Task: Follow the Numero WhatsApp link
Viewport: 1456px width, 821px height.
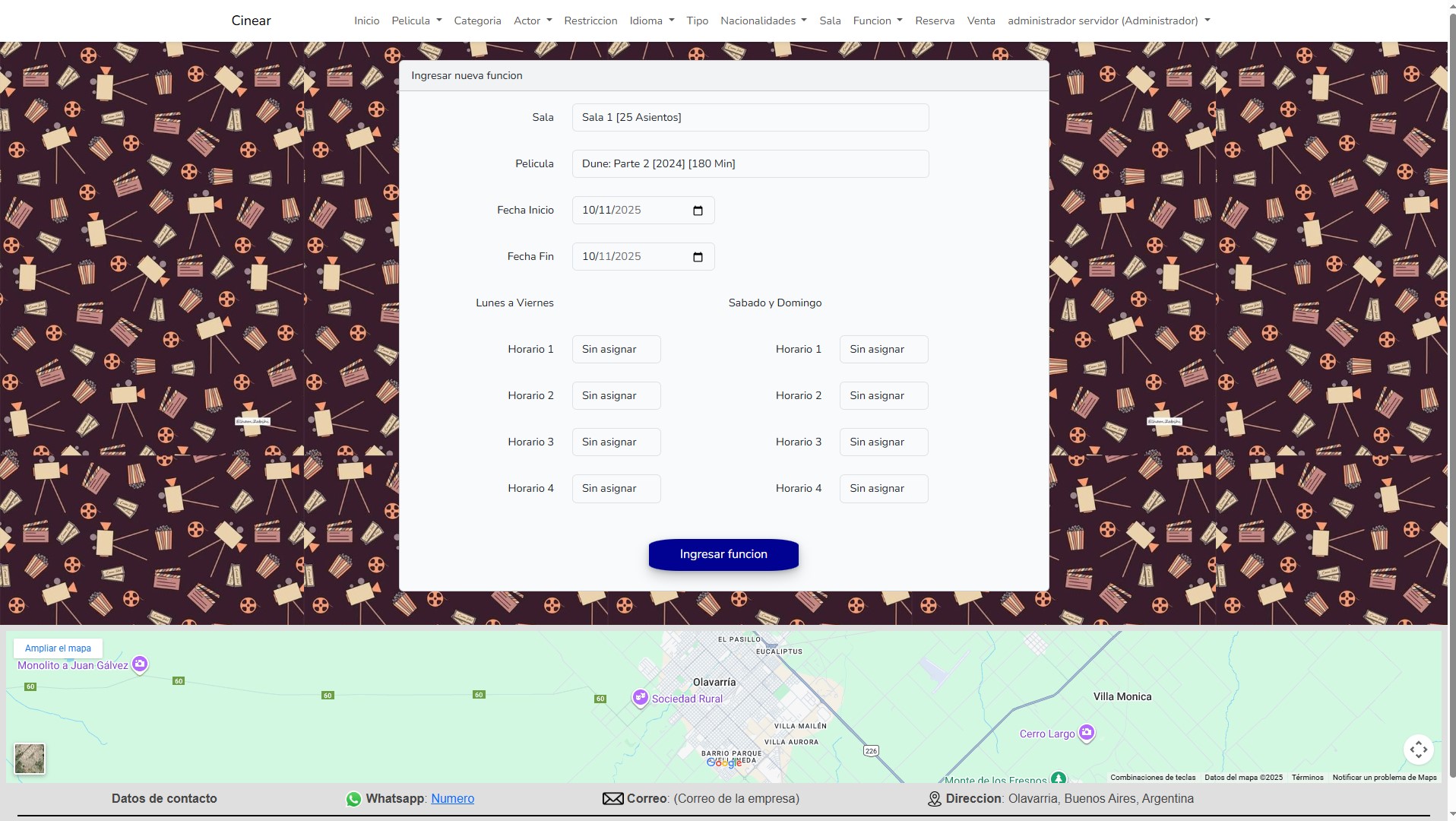Action: (452, 799)
